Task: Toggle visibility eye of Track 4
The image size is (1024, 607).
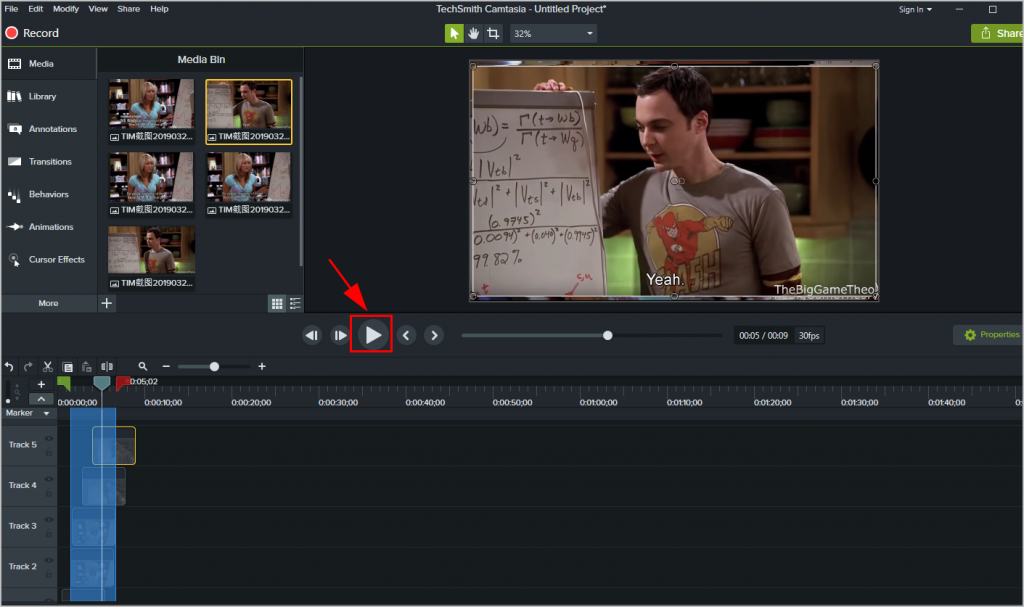Action: coord(49,479)
